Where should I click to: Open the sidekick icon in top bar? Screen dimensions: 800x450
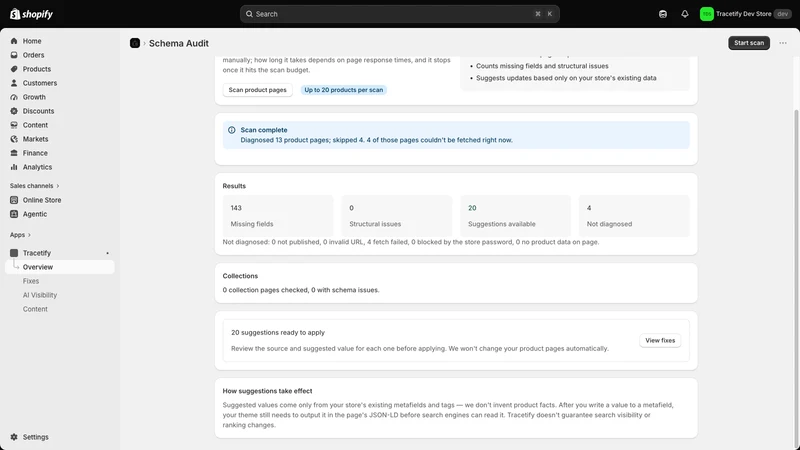663,14
